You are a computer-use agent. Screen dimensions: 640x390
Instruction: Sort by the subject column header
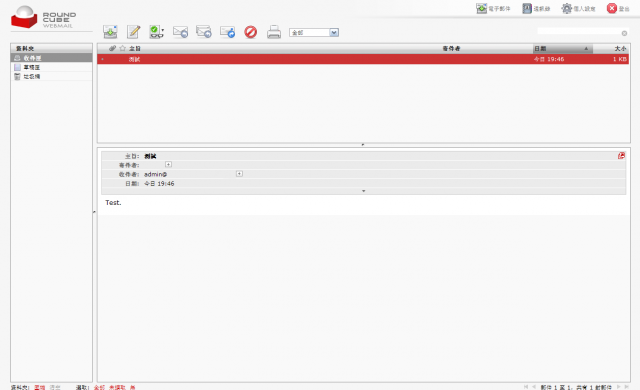click(x=135, y=49)
